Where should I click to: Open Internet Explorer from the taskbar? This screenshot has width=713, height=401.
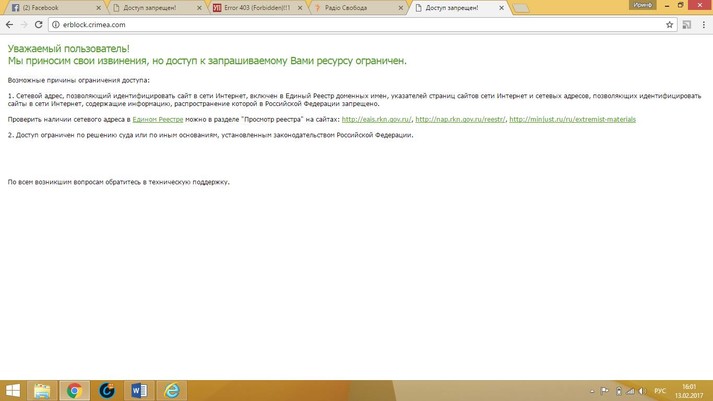171,390
